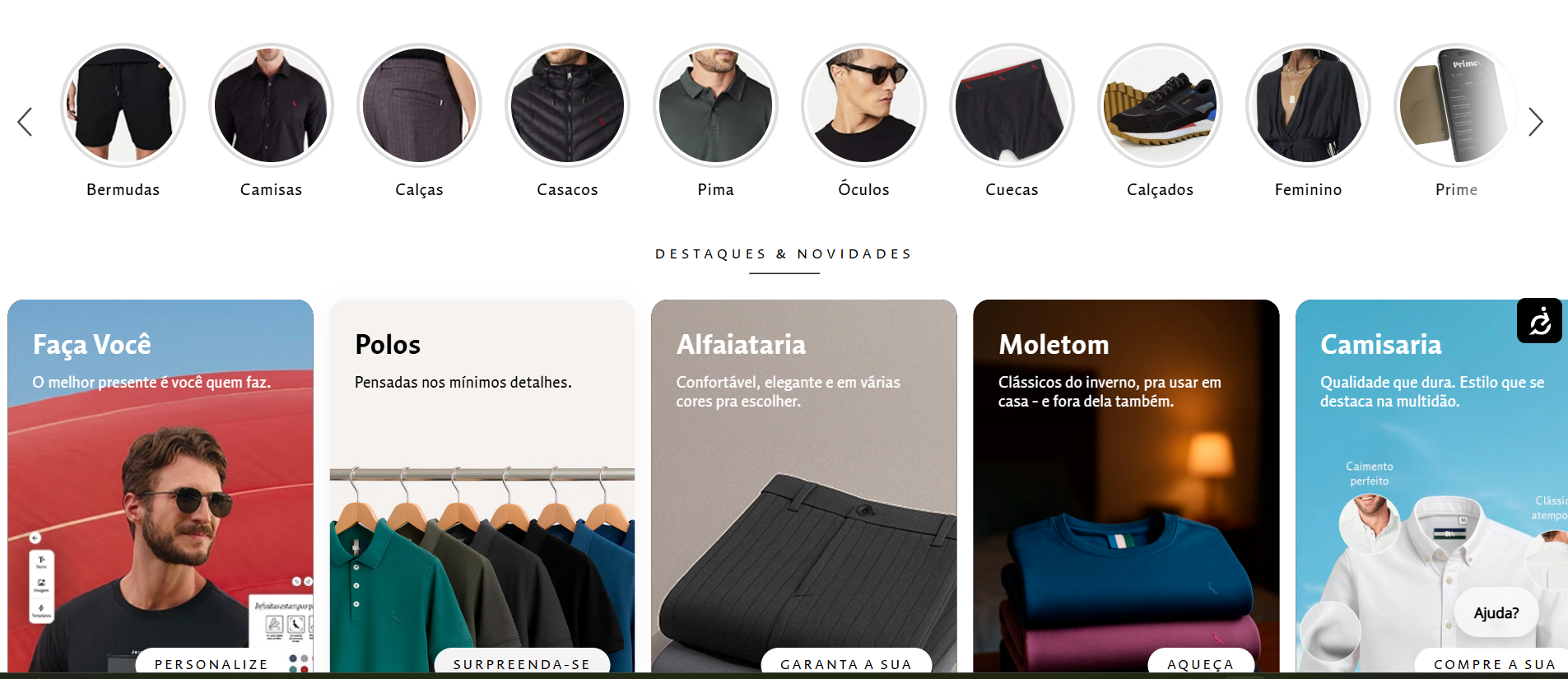This screenshot has width=1568, height=679.
Task: Open the Feminino category circle
Action: coord(1308,105)
